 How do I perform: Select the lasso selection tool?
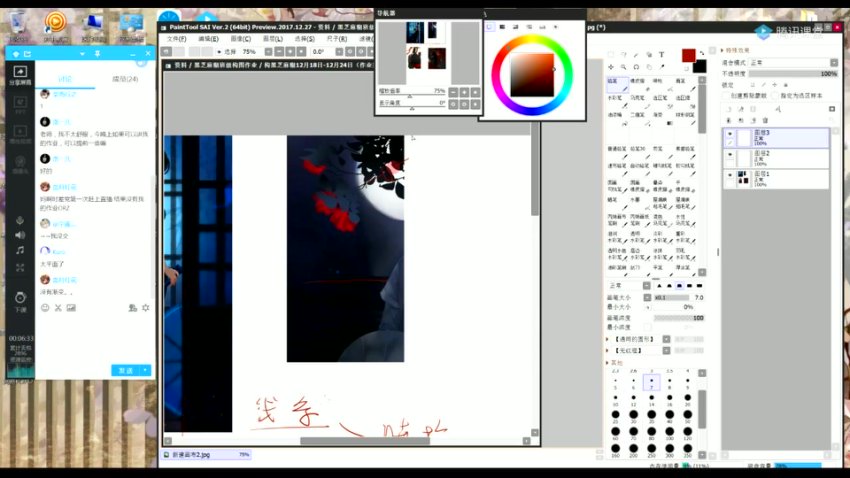point(624,54)
